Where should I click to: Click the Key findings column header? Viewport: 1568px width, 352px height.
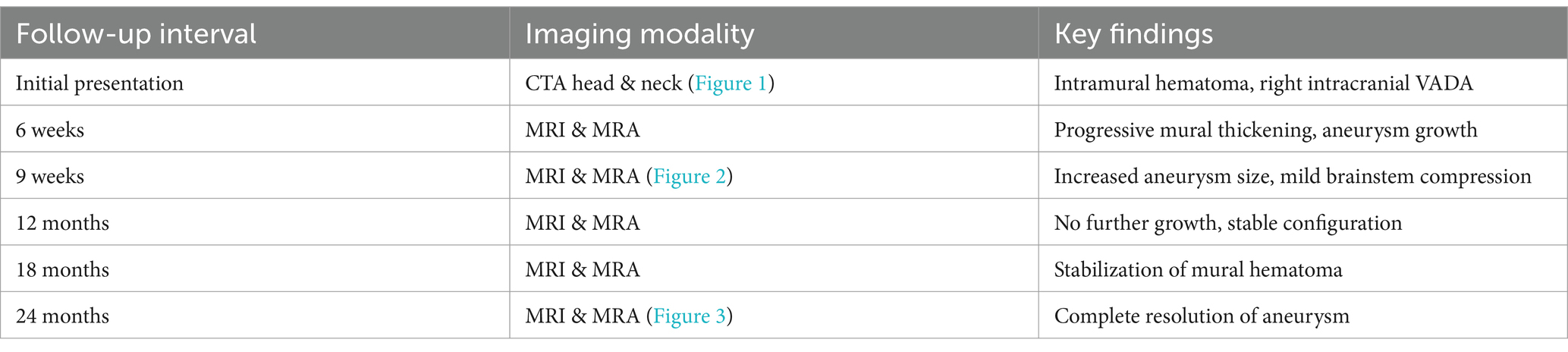coord(1133,34)
